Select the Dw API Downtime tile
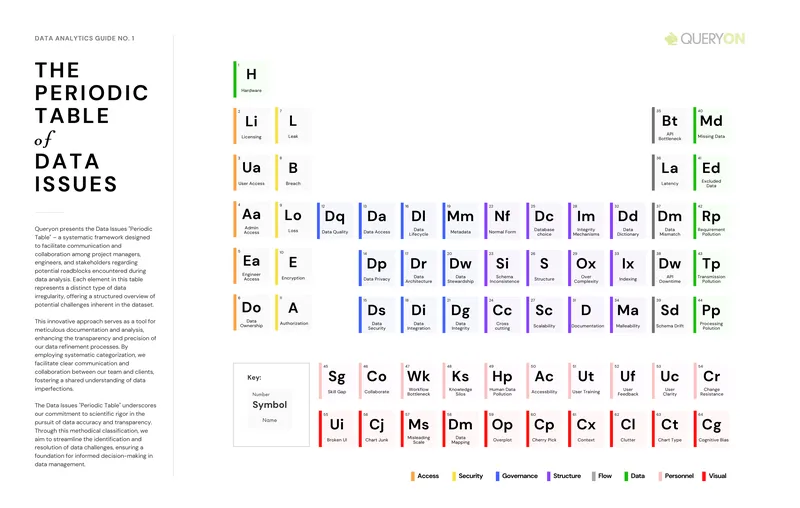800x508 pixels. tap(670, 268)
